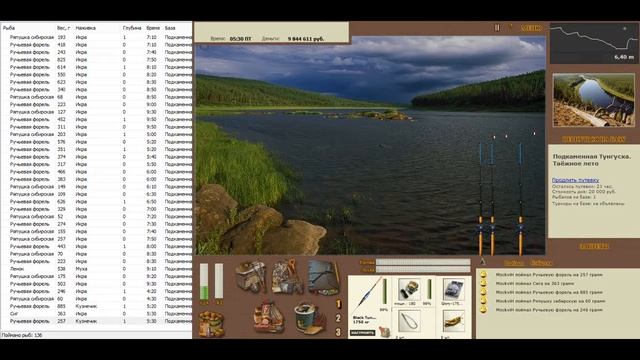Click the orange button under location thumbnail

593,139
